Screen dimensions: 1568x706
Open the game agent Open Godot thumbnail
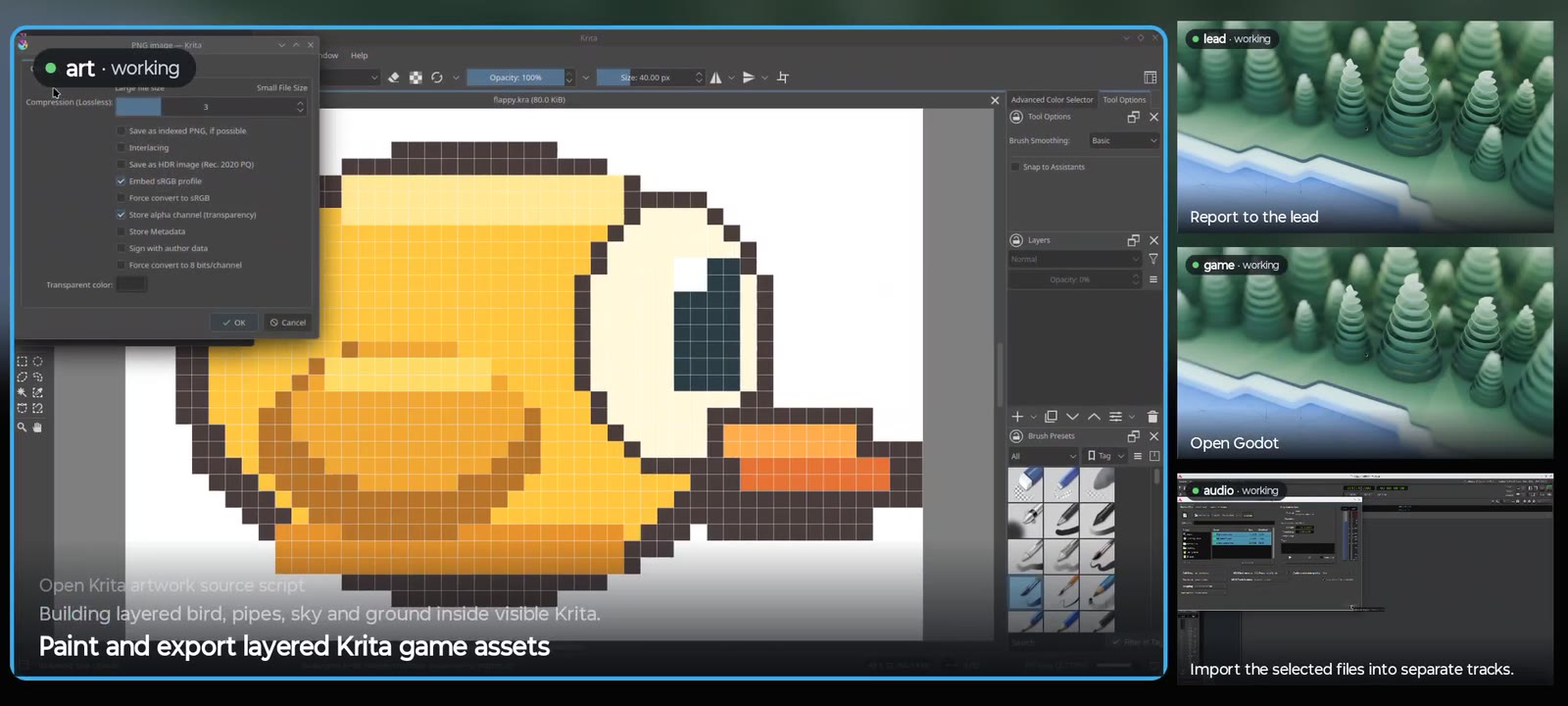click(1365, 353)
